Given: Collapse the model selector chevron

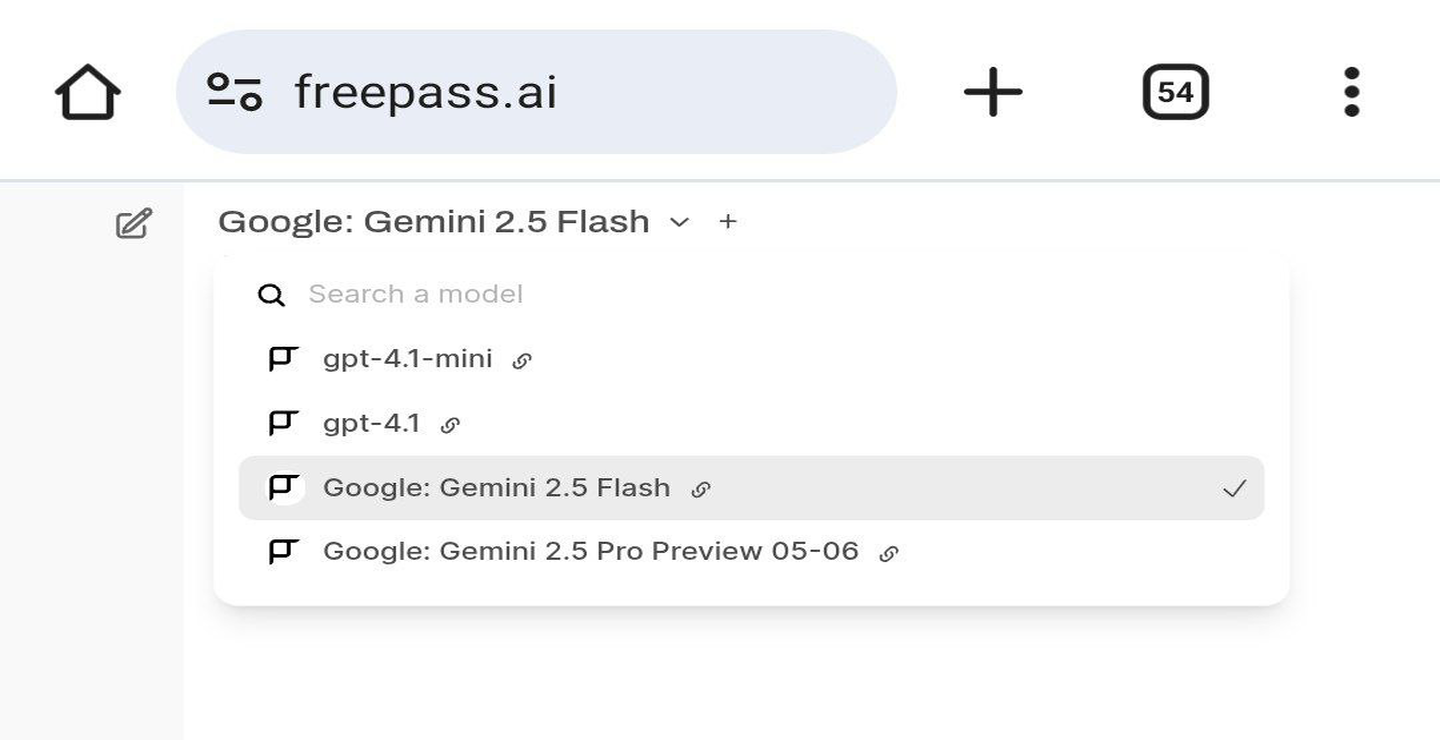Looking at the screenshot, I should (680, 222).
